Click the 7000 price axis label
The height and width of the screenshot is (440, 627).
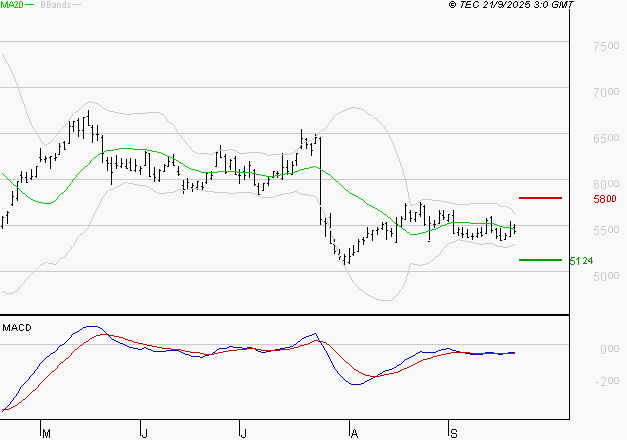tap(606, 93)
